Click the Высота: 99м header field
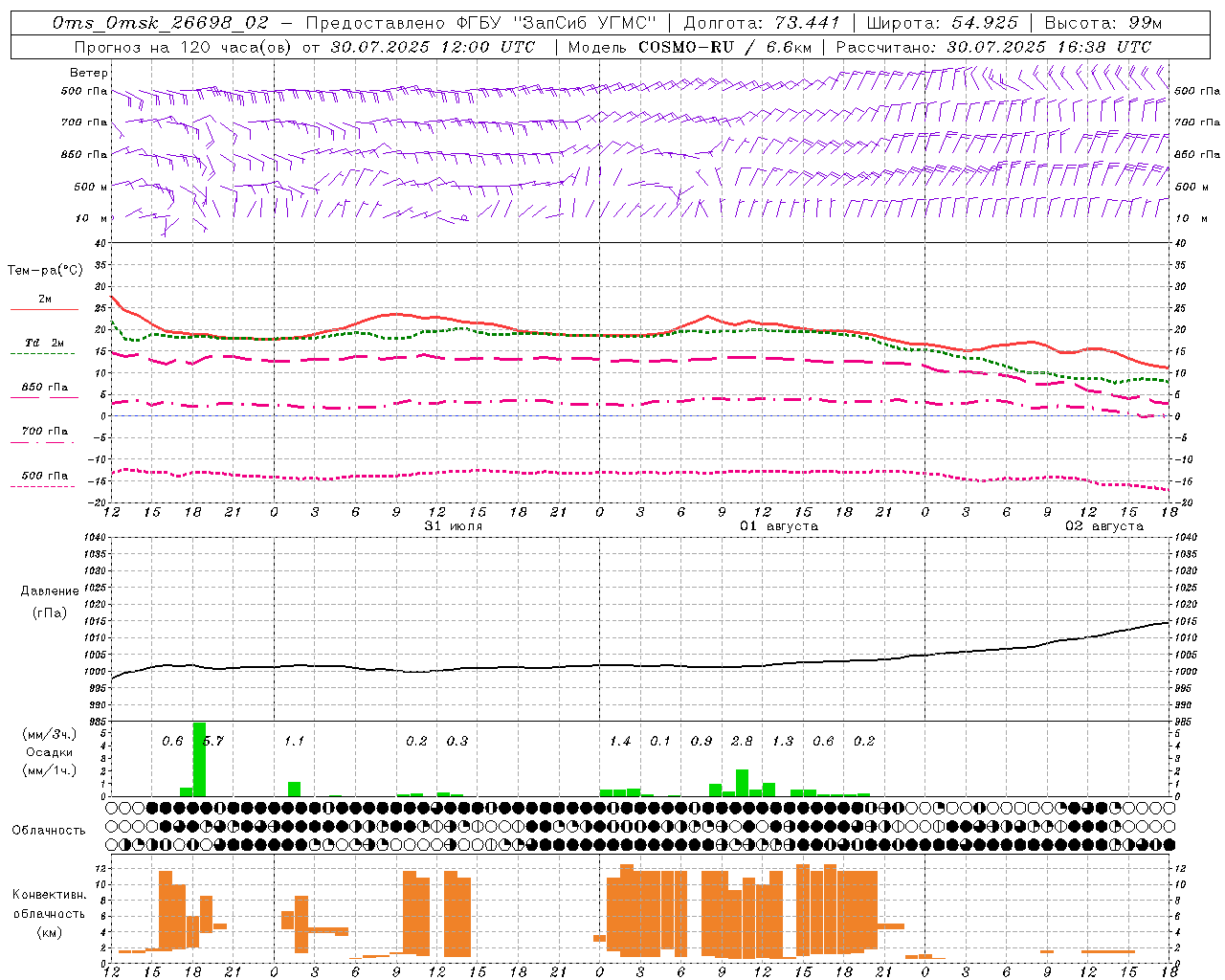This screenshot has height=980, width=1225. (x=1103, y=23)
